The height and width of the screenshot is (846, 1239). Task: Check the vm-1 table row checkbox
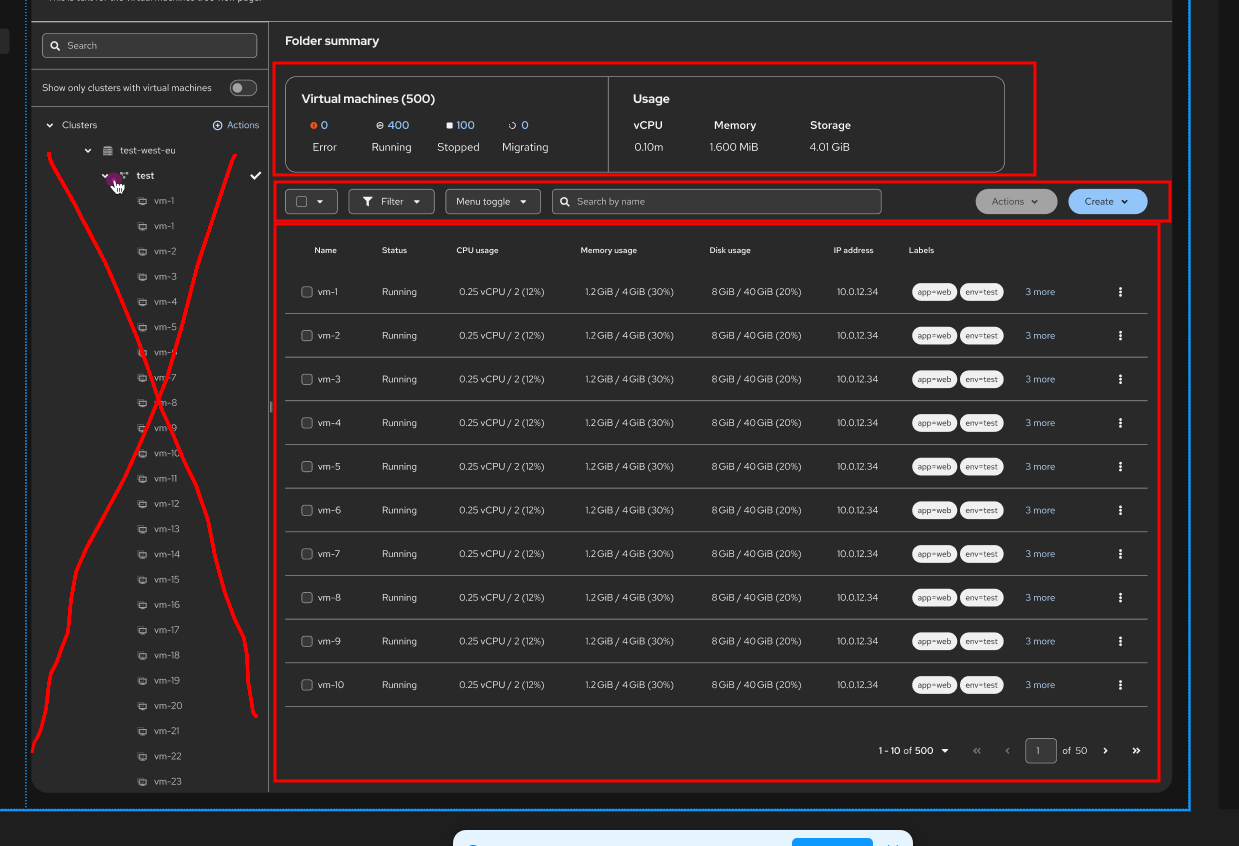coord(307,292)
